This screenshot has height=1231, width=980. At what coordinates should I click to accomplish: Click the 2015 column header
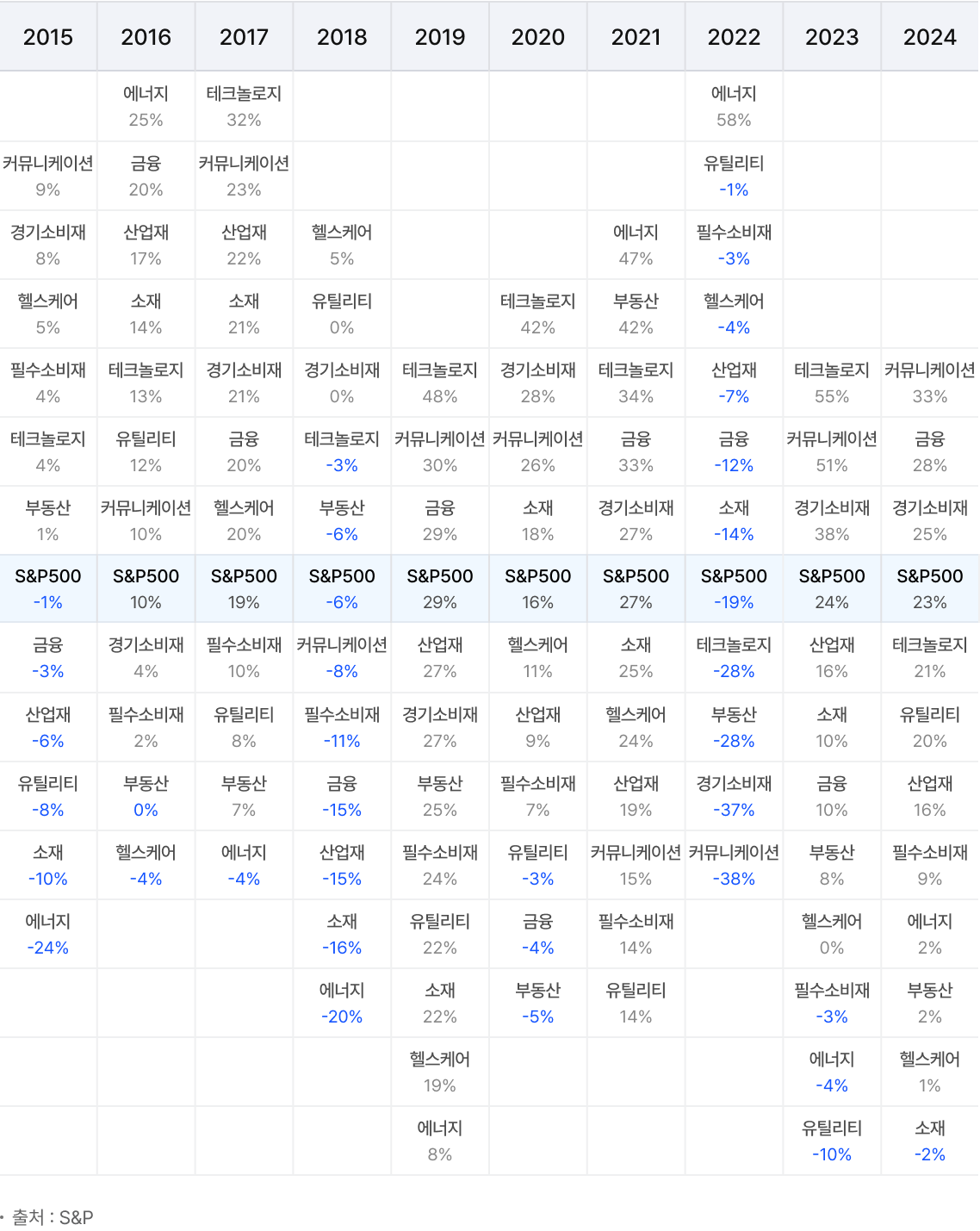[x=48, y=37]
